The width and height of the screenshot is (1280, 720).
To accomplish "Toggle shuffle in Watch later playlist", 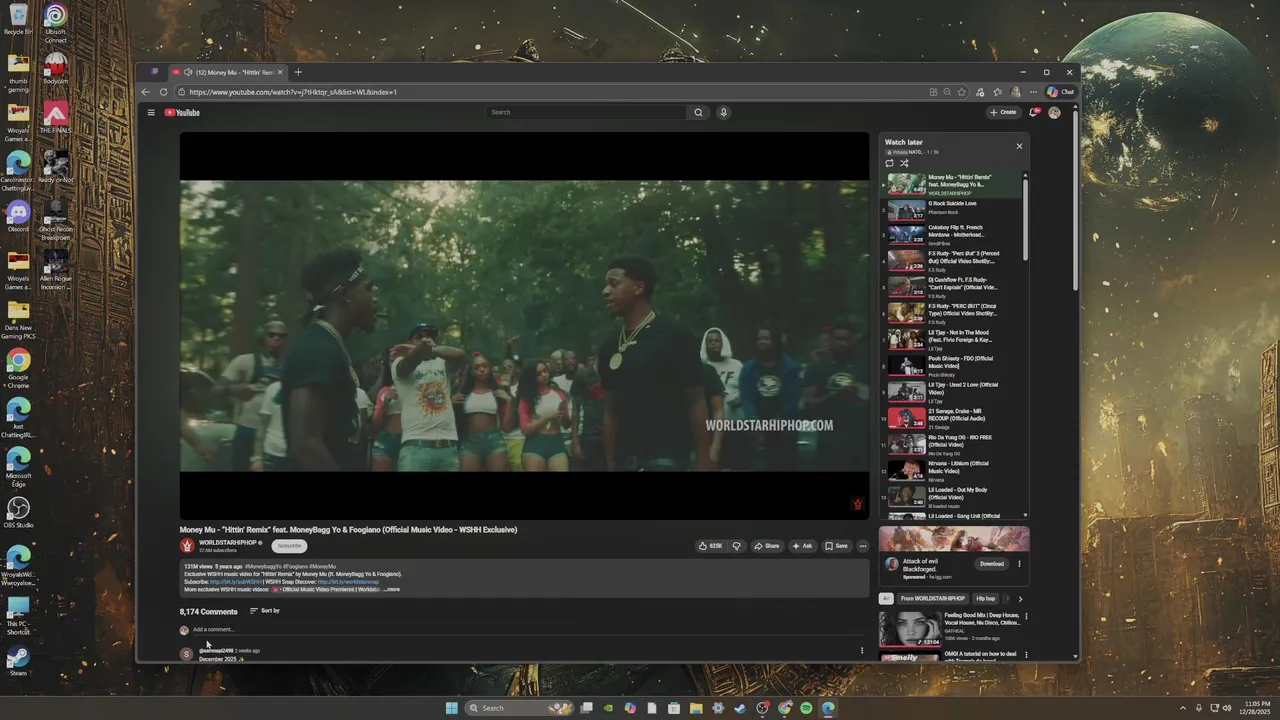I will 904,163.
